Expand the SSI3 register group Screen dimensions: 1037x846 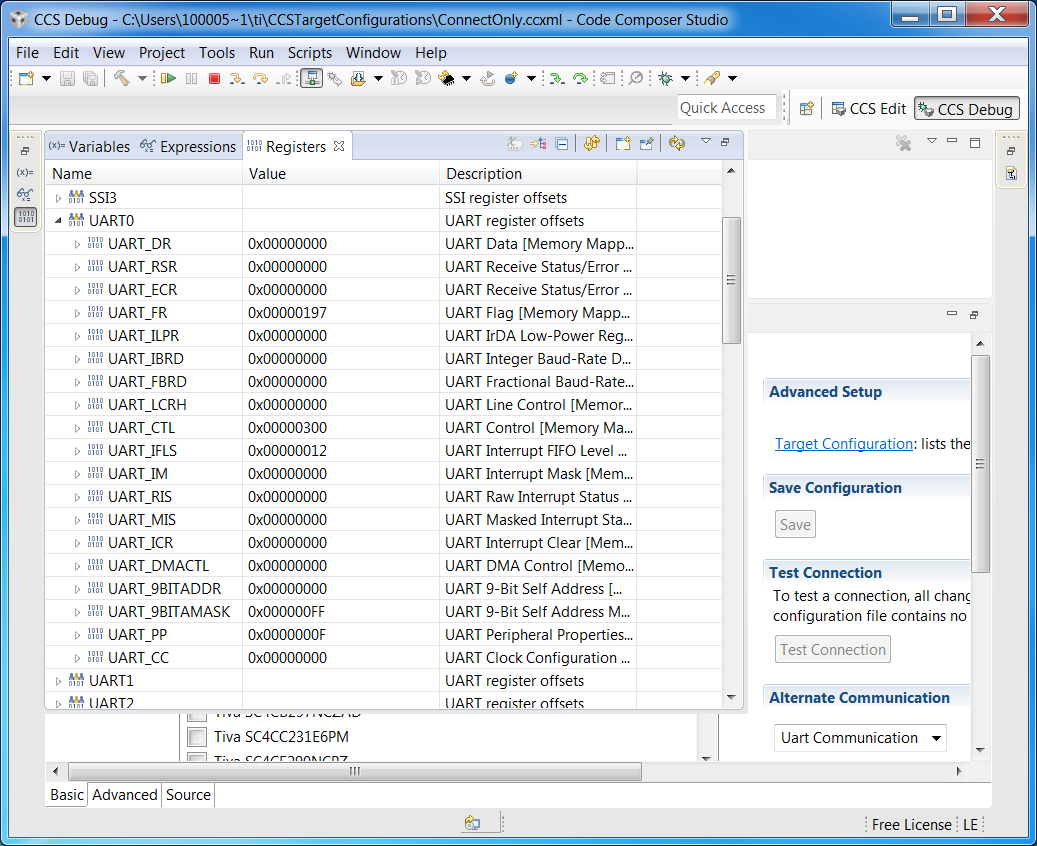[58, 198]
